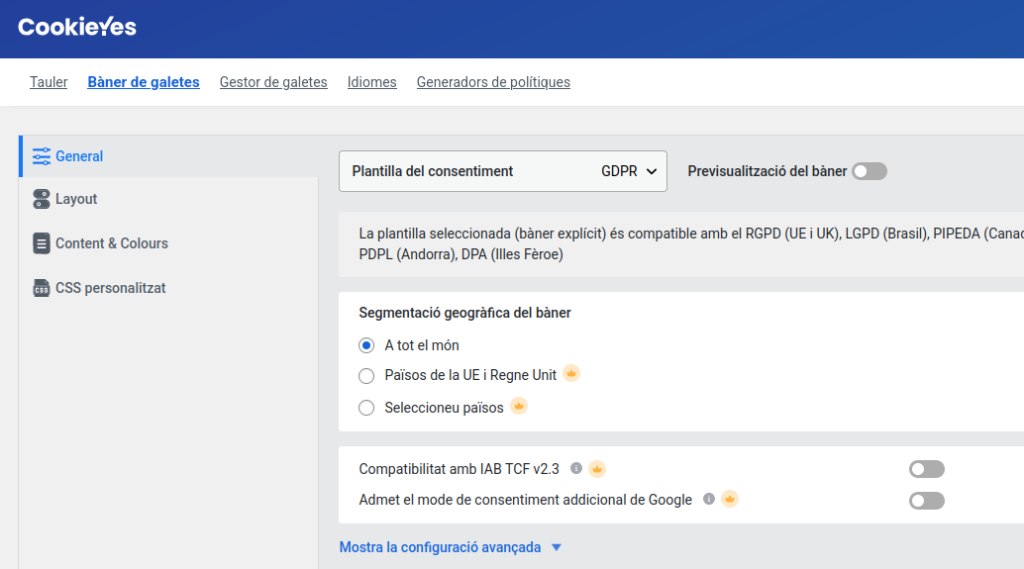Enable Google additional consent mode toggle

(x=926, y=500)
